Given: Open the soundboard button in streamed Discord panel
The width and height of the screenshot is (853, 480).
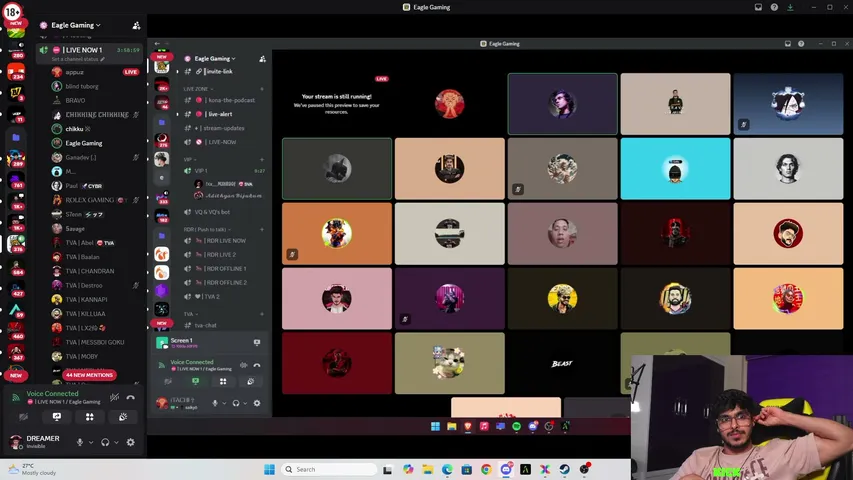Looking at the screenshot, I should (x=250, y=381).
